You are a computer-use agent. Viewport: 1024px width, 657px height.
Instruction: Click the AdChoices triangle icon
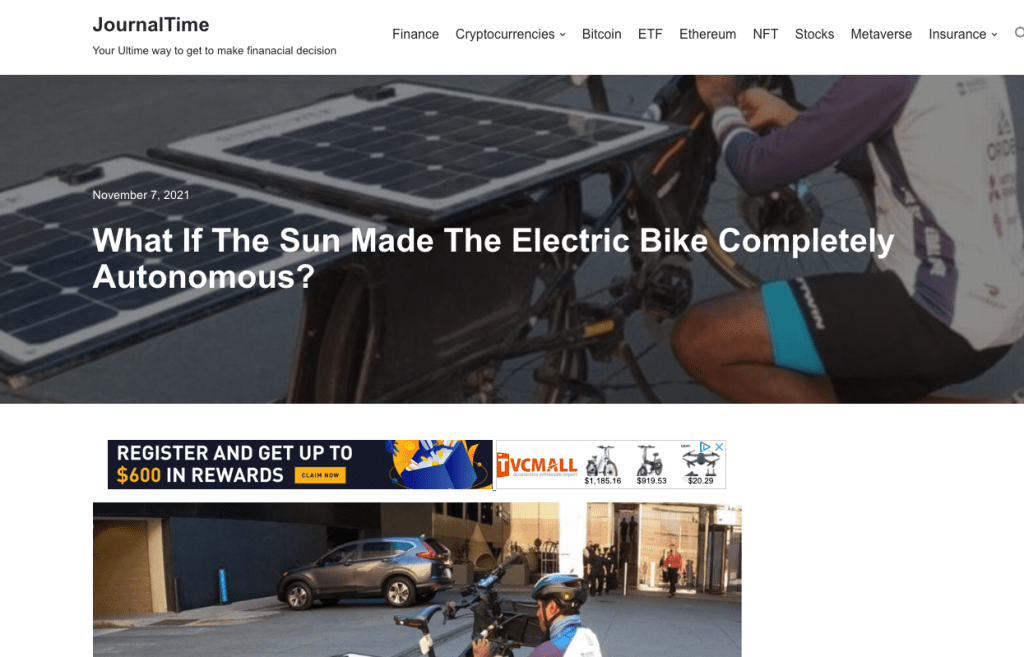(x=705, y=447)
